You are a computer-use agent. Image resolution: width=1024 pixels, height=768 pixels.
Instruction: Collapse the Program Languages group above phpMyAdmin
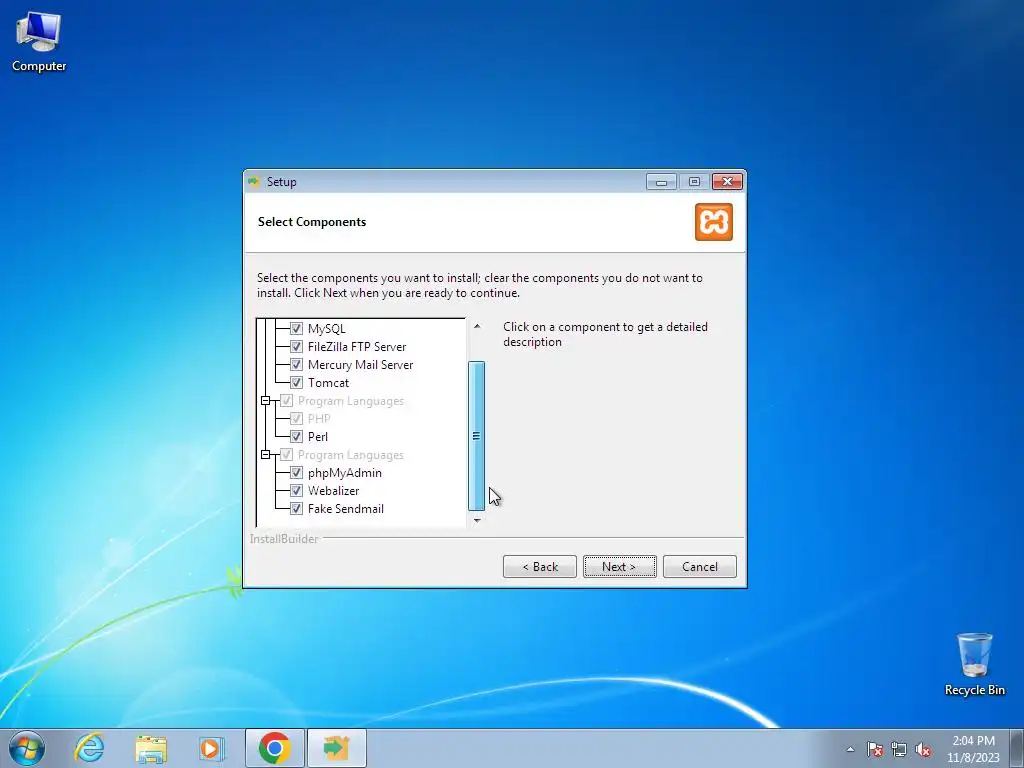click(265, 455)
